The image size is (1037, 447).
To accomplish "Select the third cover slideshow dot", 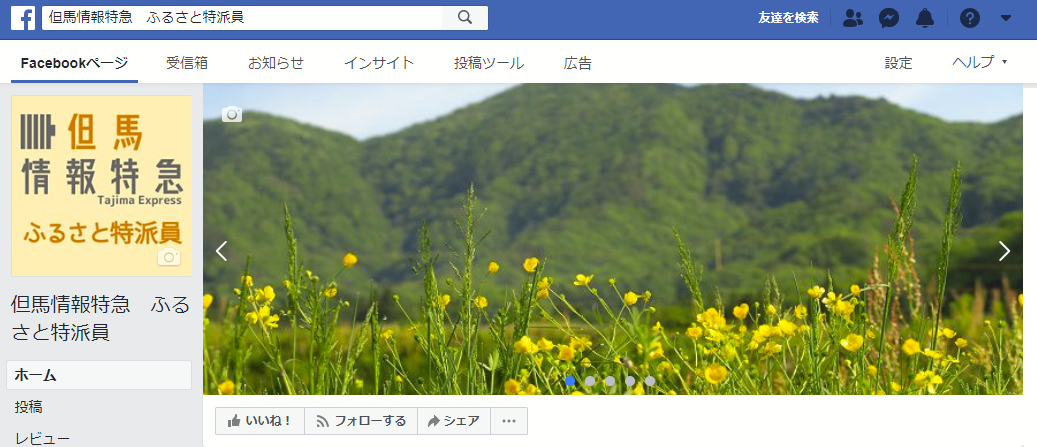I will coord(610,381).
